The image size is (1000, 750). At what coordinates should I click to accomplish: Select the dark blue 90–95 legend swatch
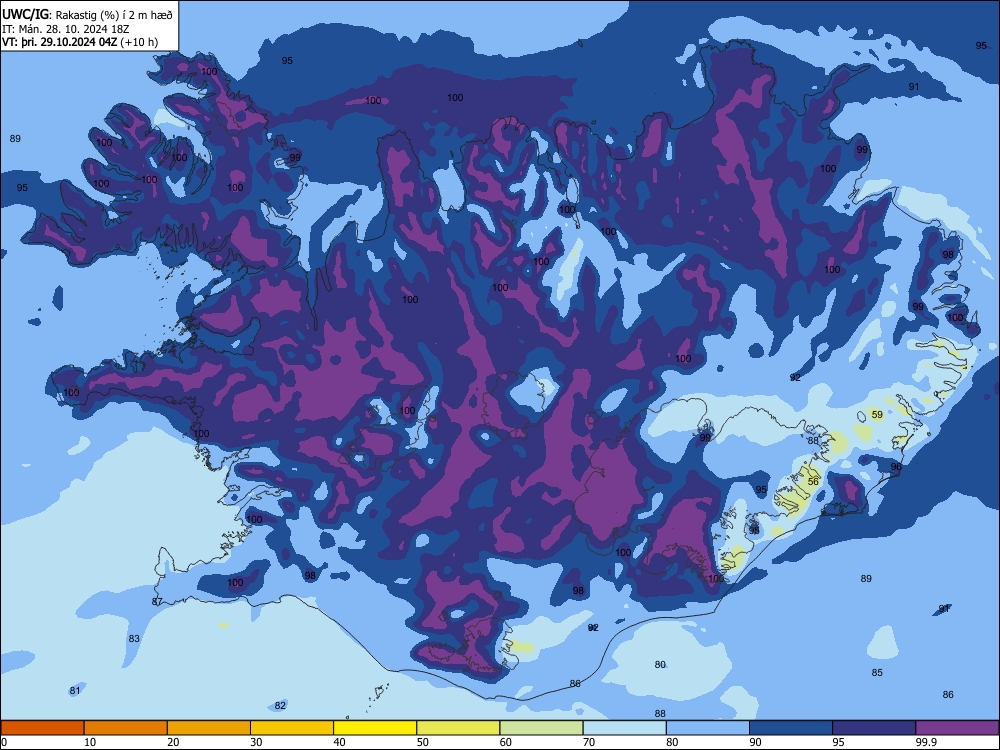[791, 728]
